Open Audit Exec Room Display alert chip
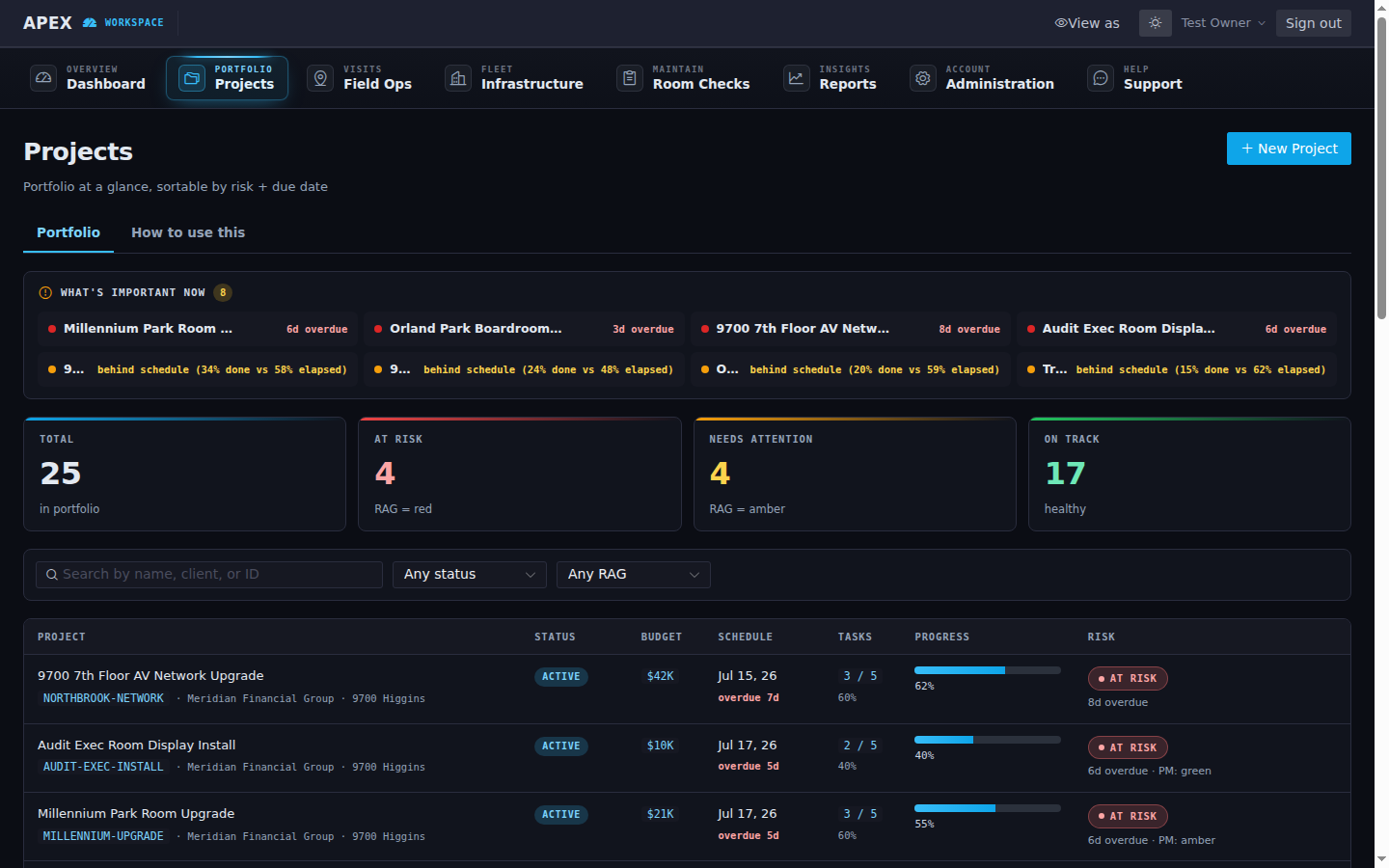The image size is (1389, 868). (x=1177, y=329)
